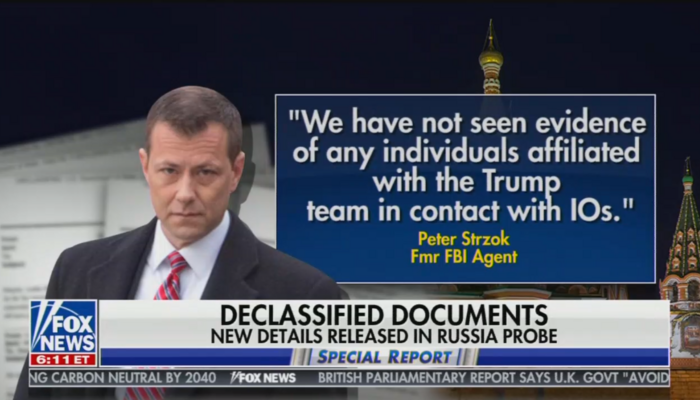Screen dimensions: 700x400
Task: Click the 'Fmr FBI Agent' title text
Action: tap(464, 257)
